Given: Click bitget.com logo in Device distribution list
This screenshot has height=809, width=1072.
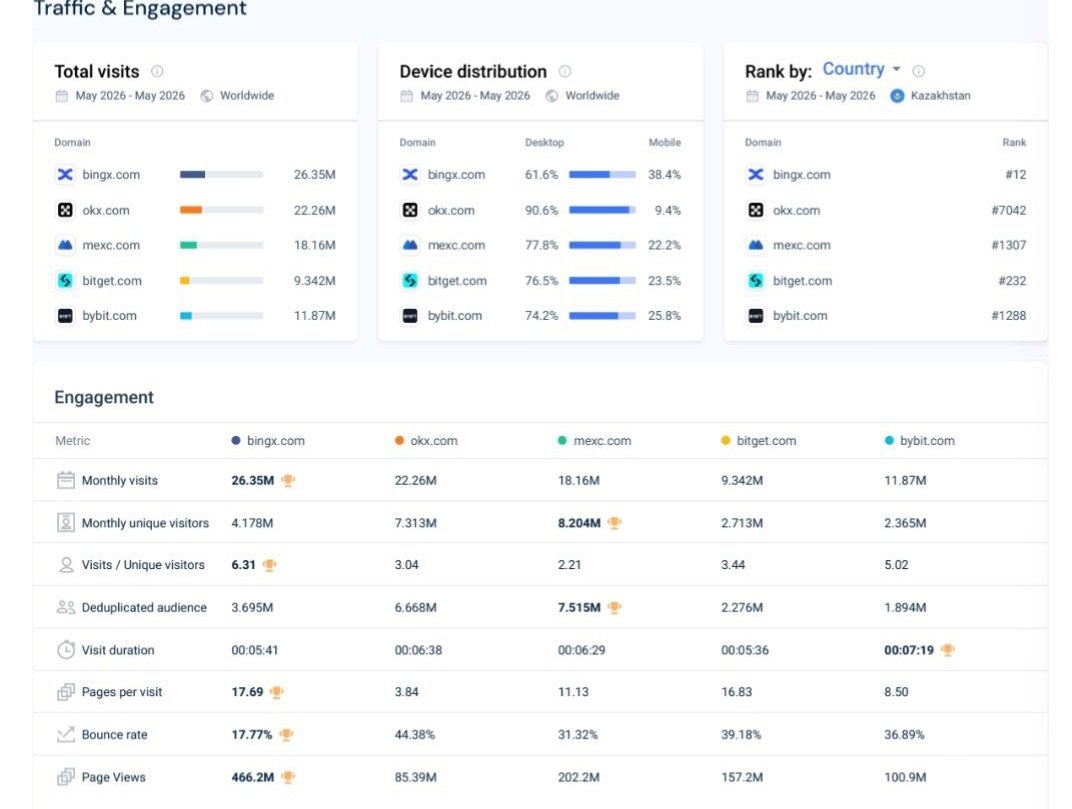Looking at the screenshot, I should (410, 280).
